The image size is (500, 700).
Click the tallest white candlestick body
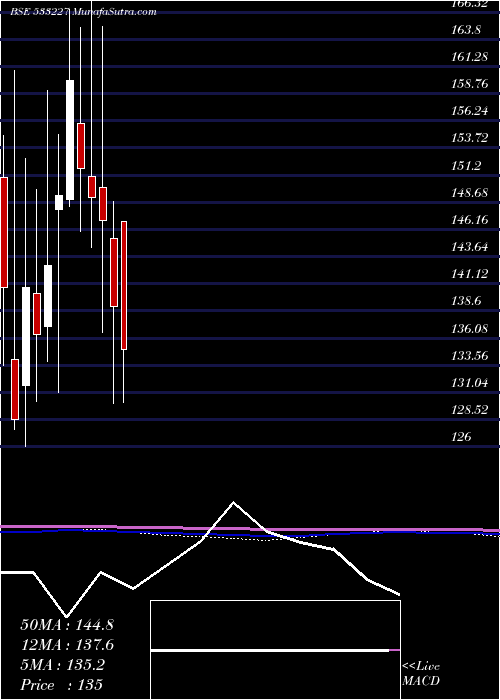point(70,140)
